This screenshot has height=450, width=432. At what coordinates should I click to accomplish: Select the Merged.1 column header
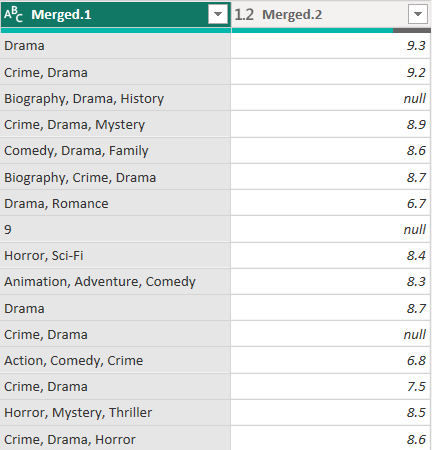(116, 15)
